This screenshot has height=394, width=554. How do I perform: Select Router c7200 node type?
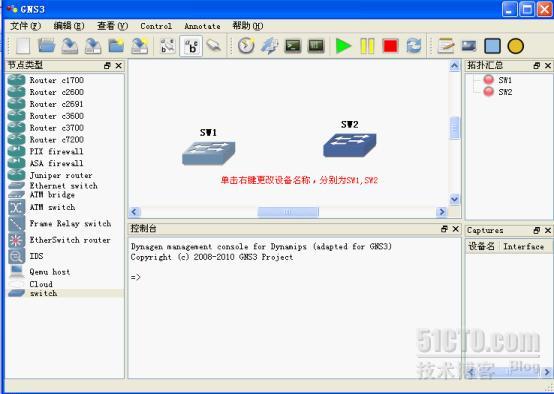click(x=65, y=140)
